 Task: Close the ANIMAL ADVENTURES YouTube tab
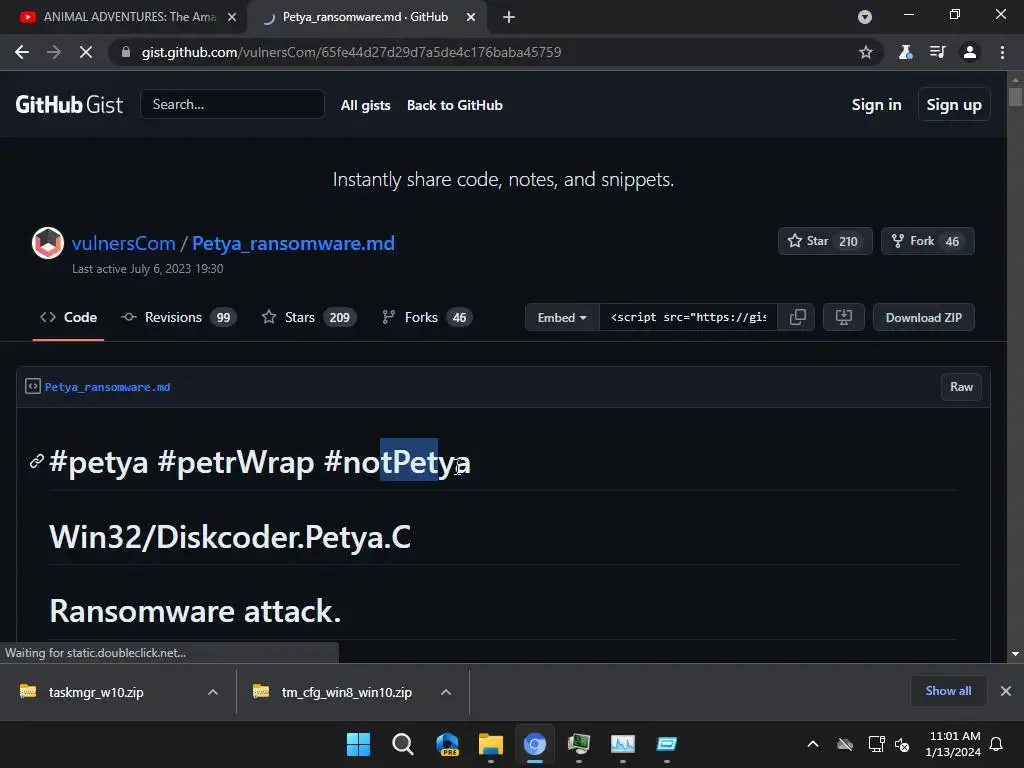click(x=232, y=17)
